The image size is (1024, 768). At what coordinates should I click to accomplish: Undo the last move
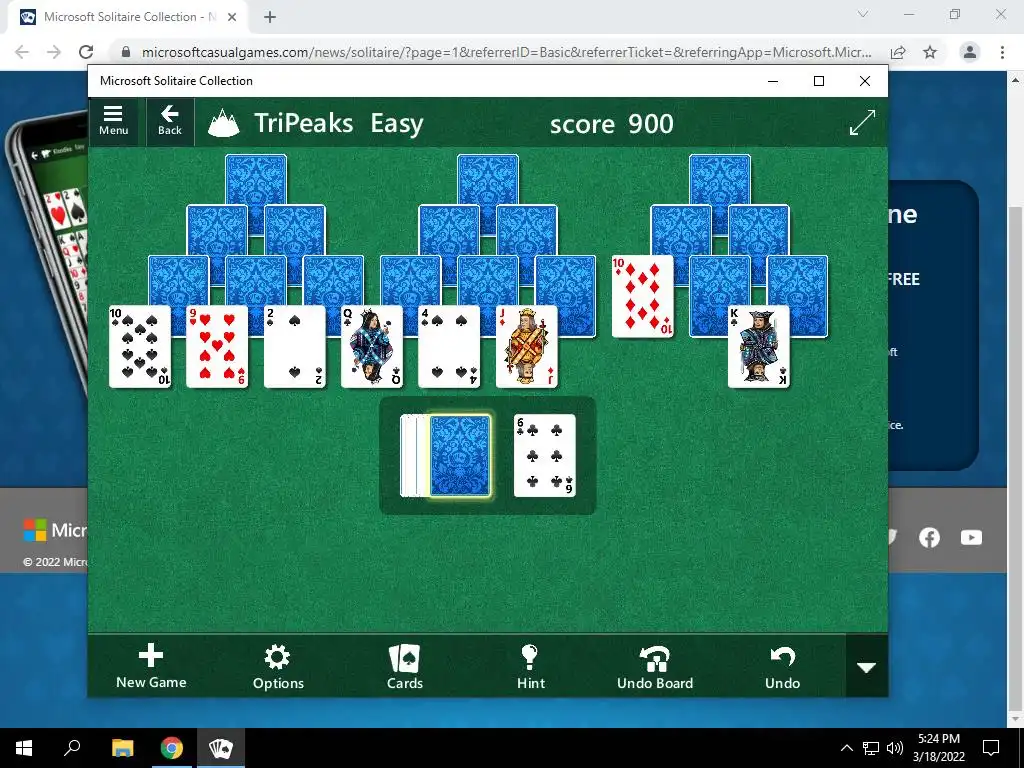point(782,666)
